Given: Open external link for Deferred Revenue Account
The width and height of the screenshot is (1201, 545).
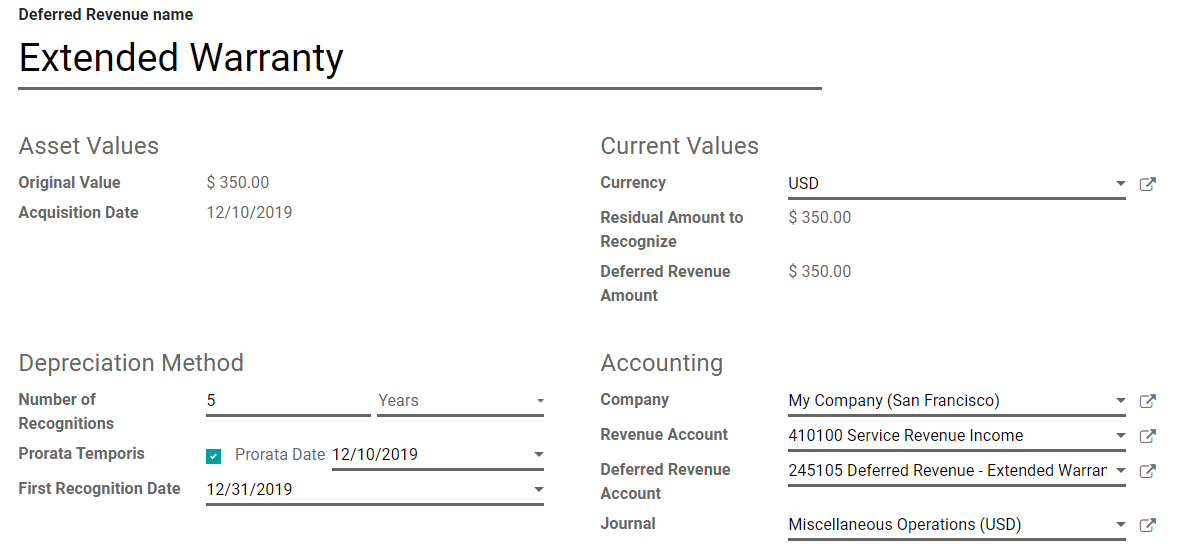Looking at the screenshot, I should 1148,471.
